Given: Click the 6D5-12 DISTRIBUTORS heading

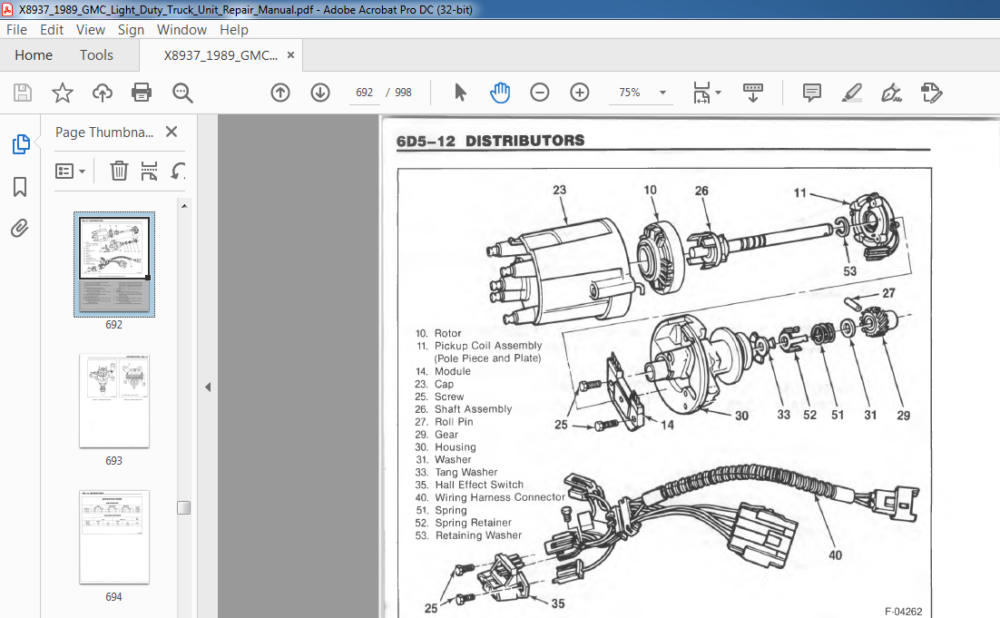Looking at the screenshot, I should tap(490, 141).
